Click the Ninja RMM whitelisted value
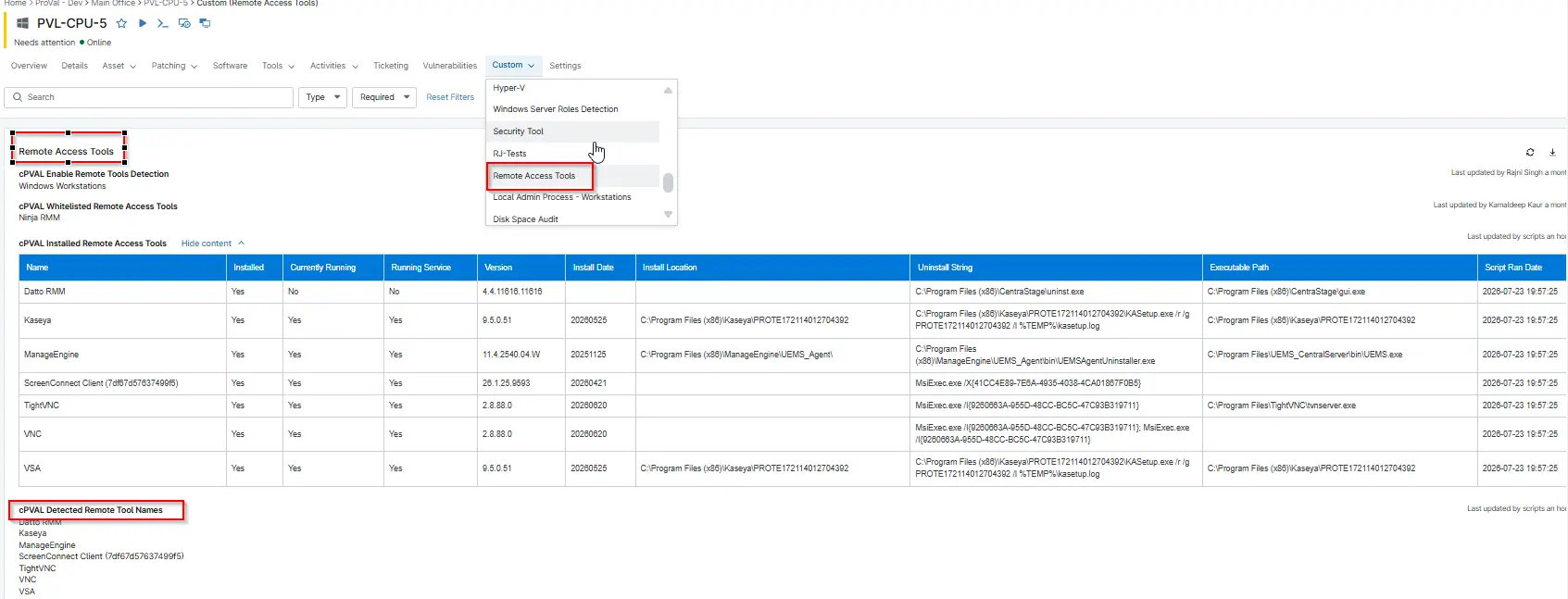 [x=39, y=218]
